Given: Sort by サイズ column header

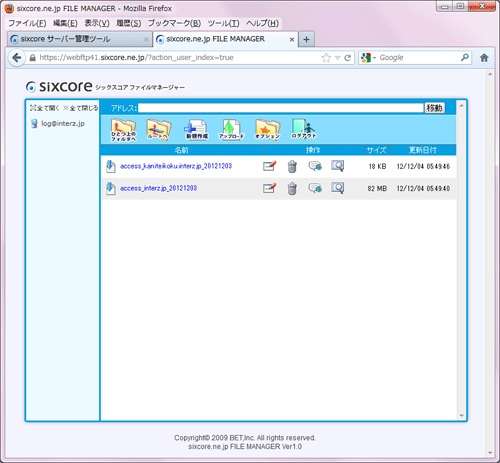Looking at the screenshot, I should coord(377,150).
